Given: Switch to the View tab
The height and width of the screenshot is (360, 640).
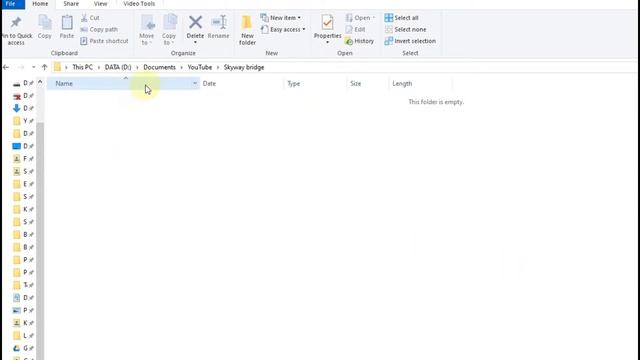Looking at the screenshot, I should [100, 4].
